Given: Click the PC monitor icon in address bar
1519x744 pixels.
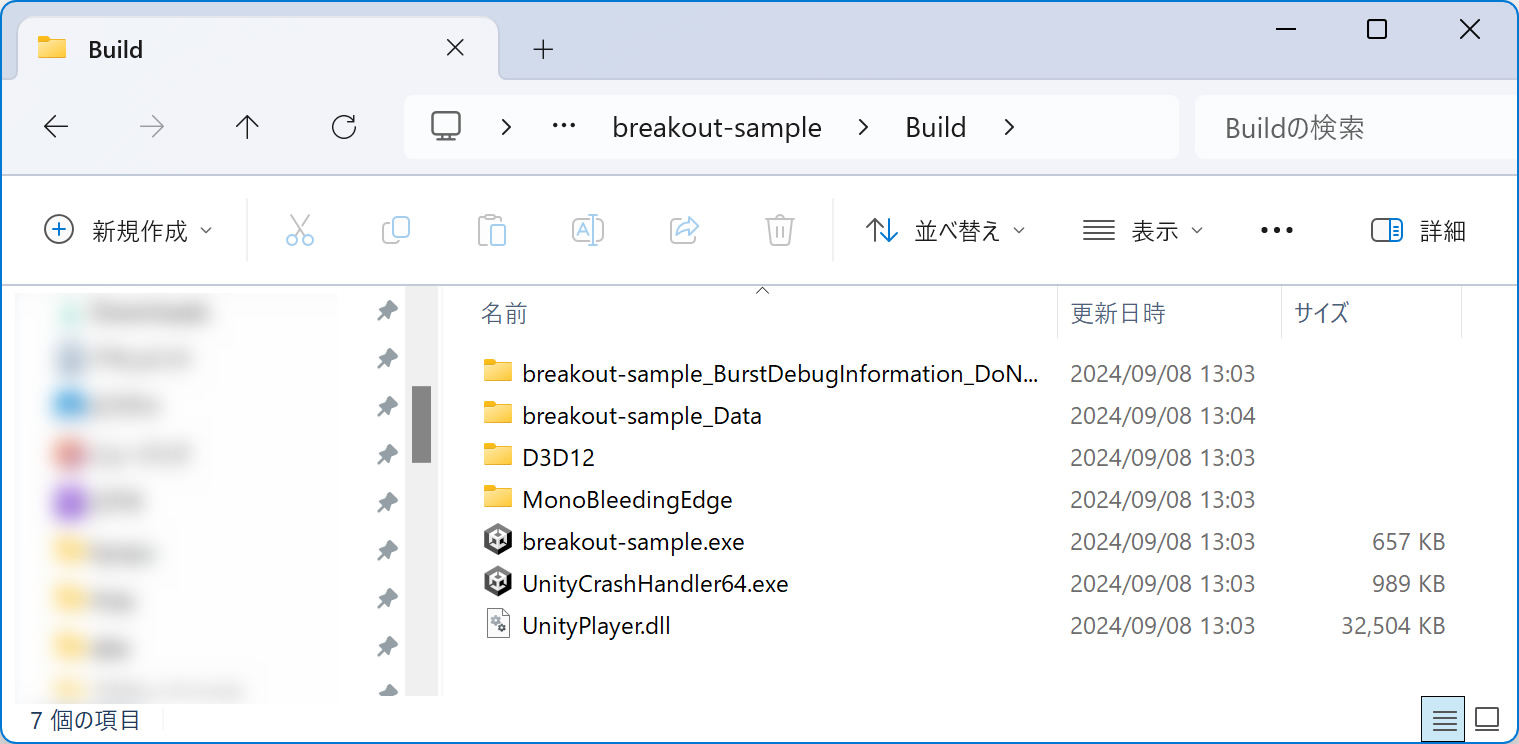Looking at the screenshot, I should (446, 126).
